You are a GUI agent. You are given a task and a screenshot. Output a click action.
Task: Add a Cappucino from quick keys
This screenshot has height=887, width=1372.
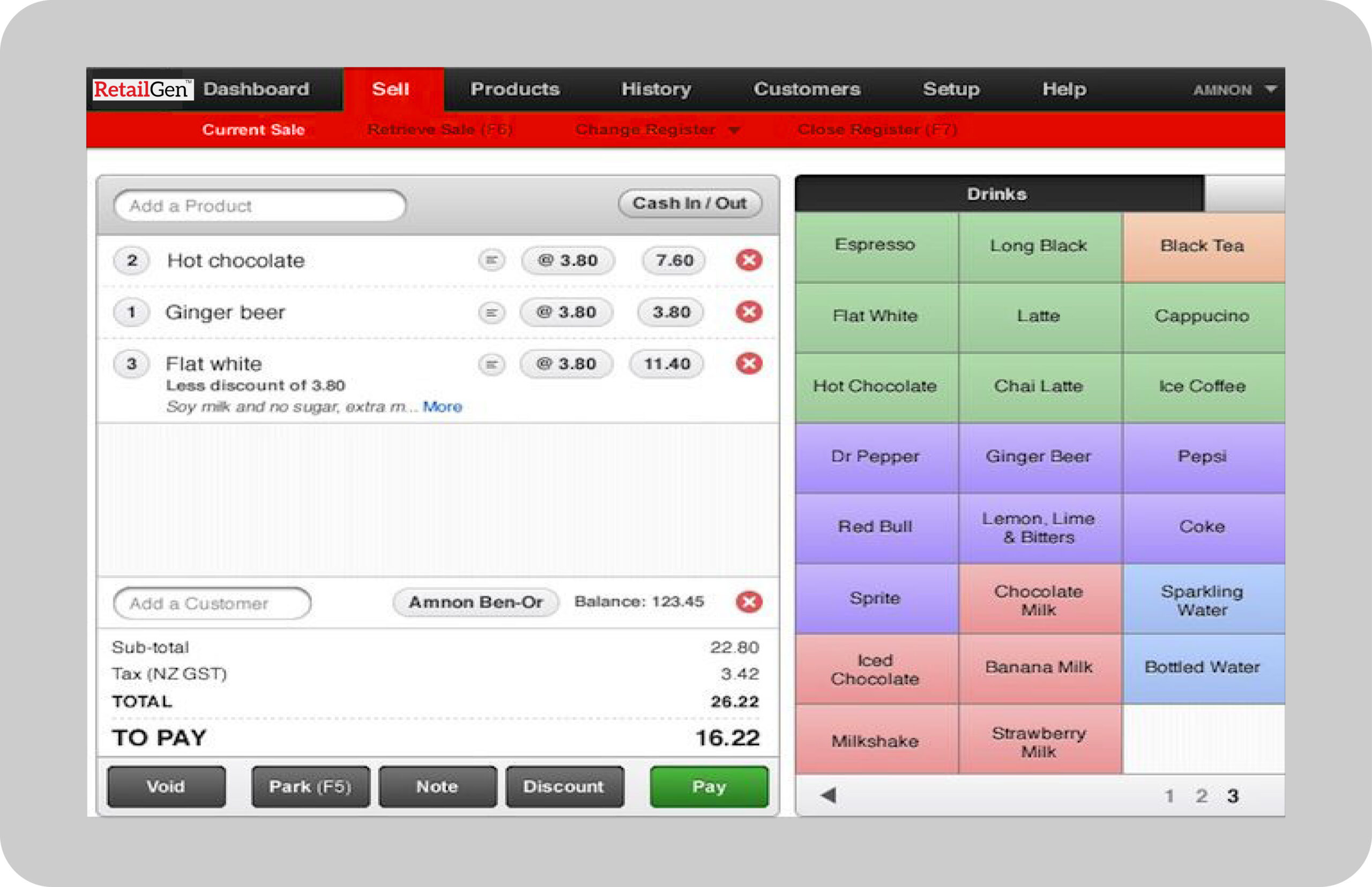click(1202, 316)
